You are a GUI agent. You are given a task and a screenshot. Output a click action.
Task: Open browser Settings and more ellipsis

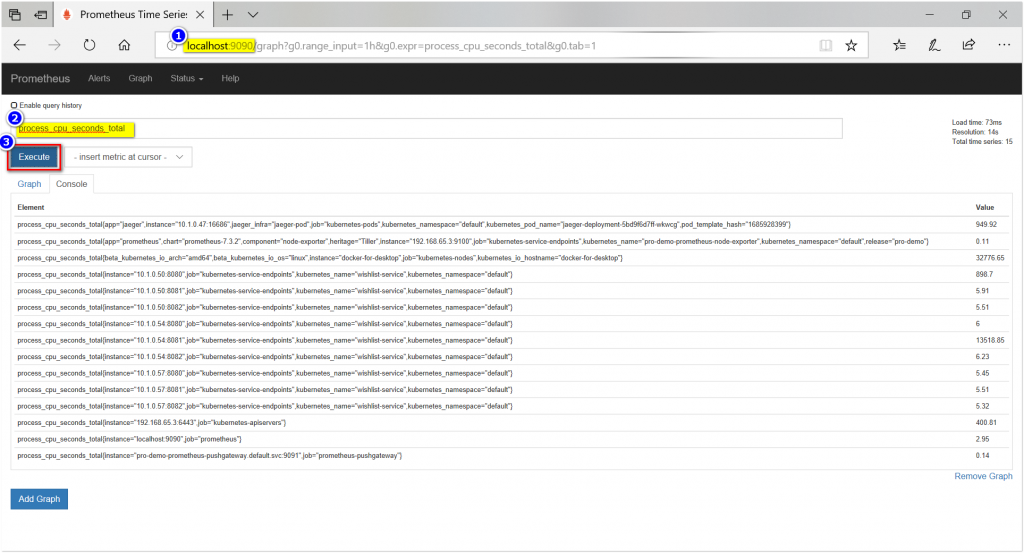coord(1004,45)
